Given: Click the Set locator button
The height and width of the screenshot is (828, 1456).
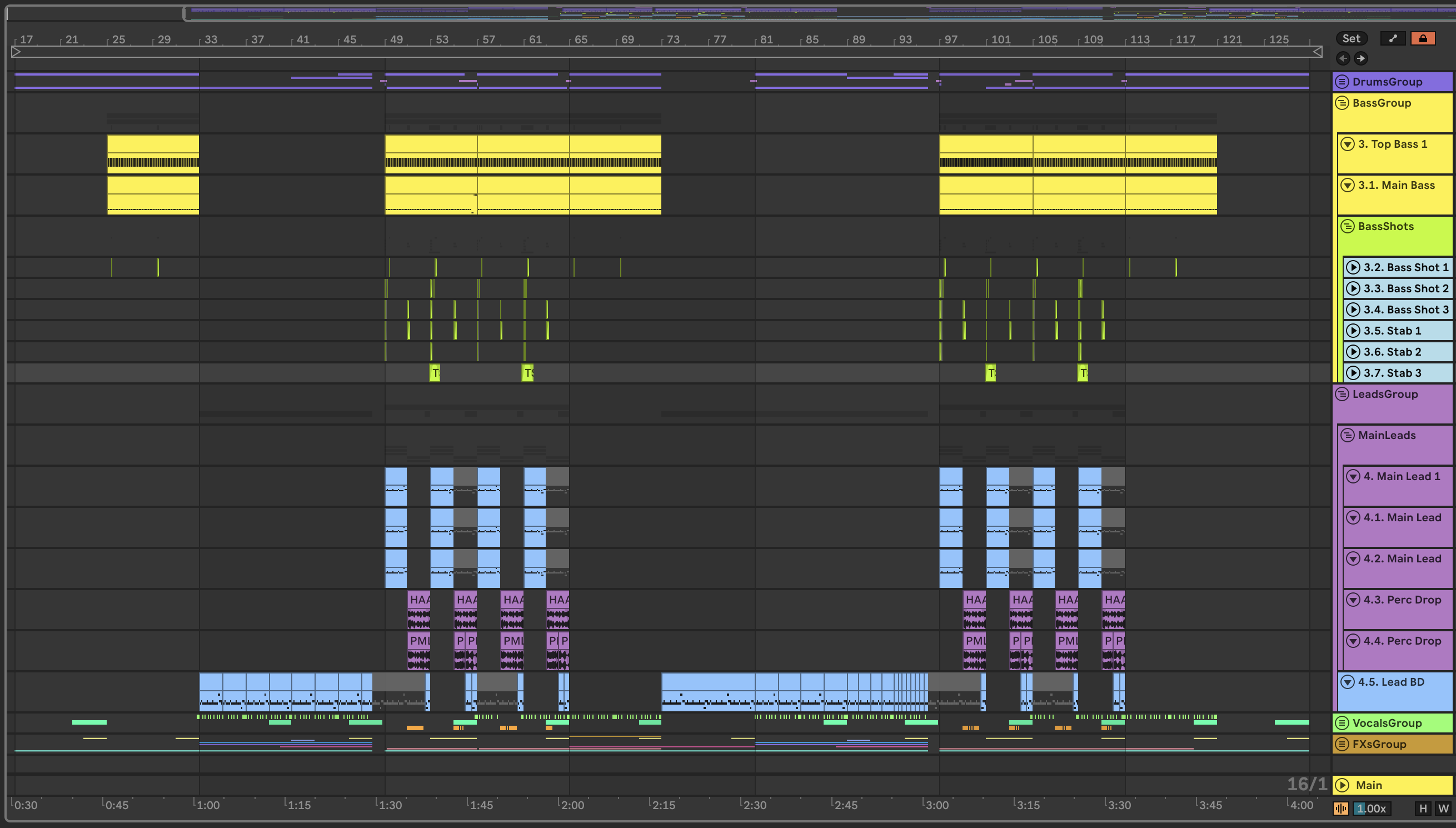Looking at the screenshot, I should (x=1352, y=38).
